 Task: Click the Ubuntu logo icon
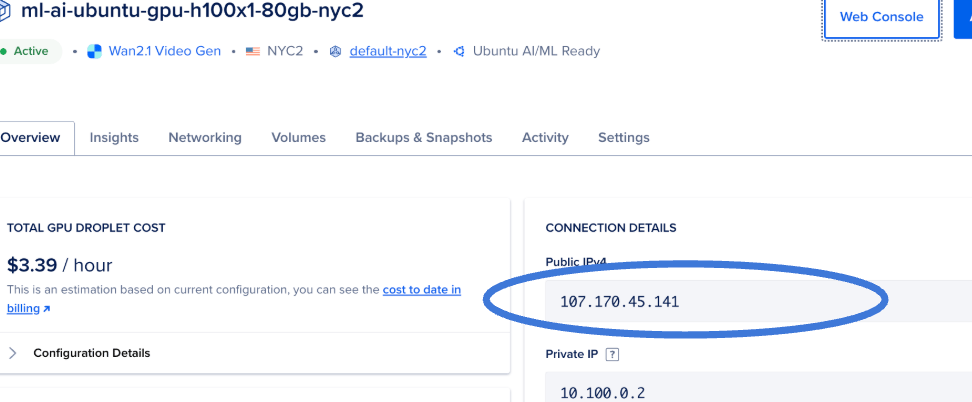click(x=459, y=51)
